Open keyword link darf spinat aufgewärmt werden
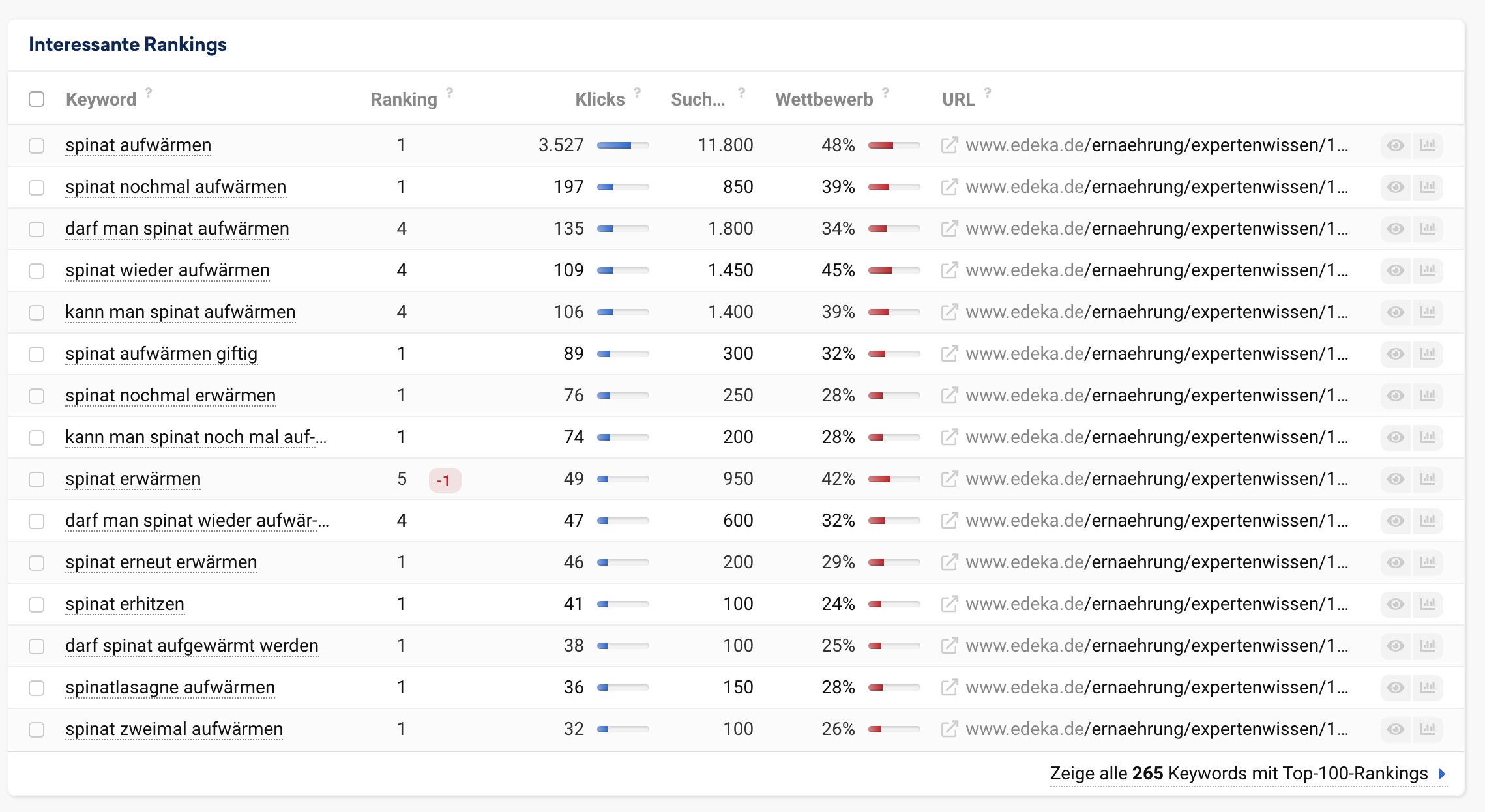The width and height of the screenshot is (1485, 812). pos(192,646)
